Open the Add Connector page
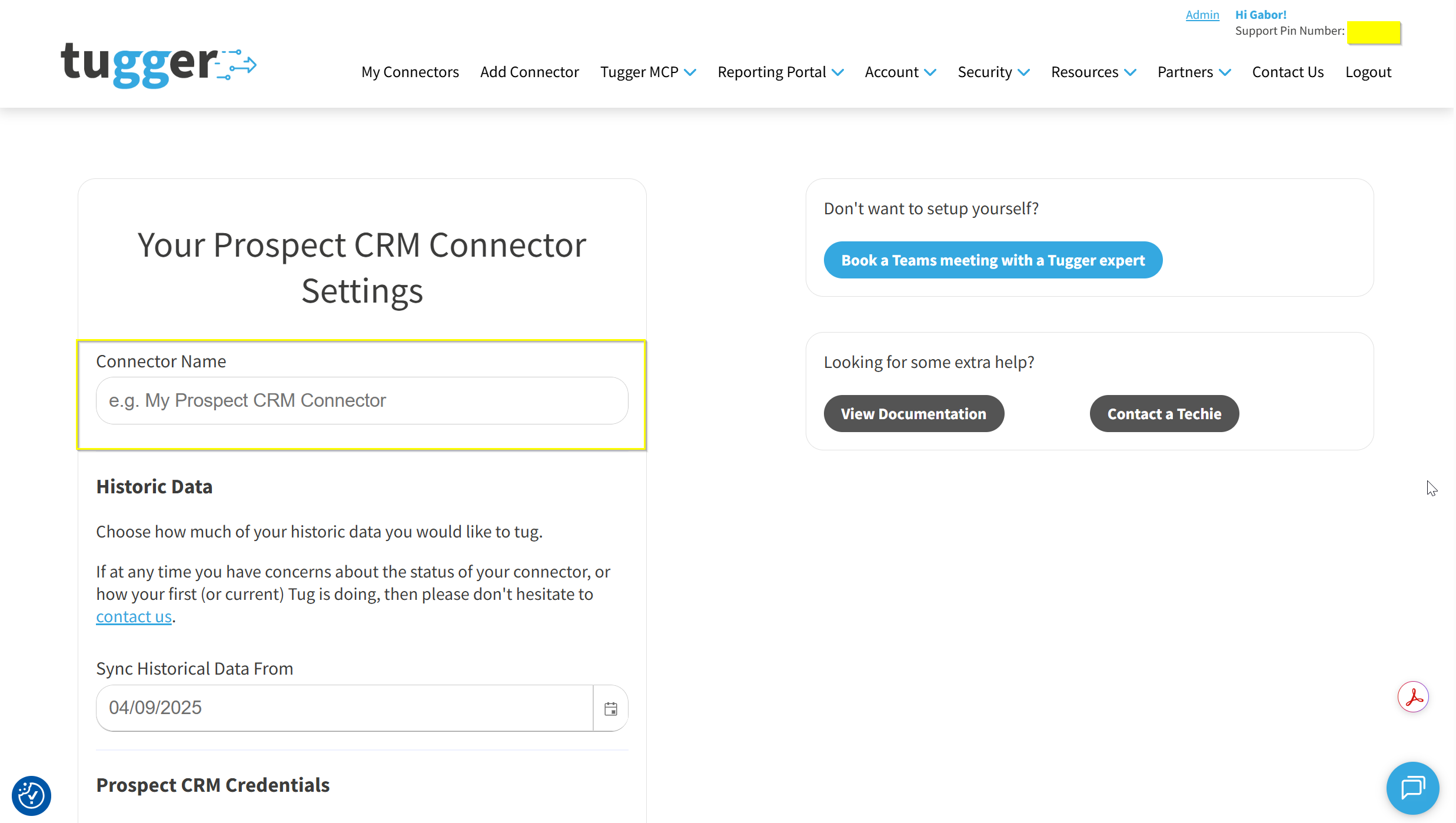1456x823 pixels. 530,72
